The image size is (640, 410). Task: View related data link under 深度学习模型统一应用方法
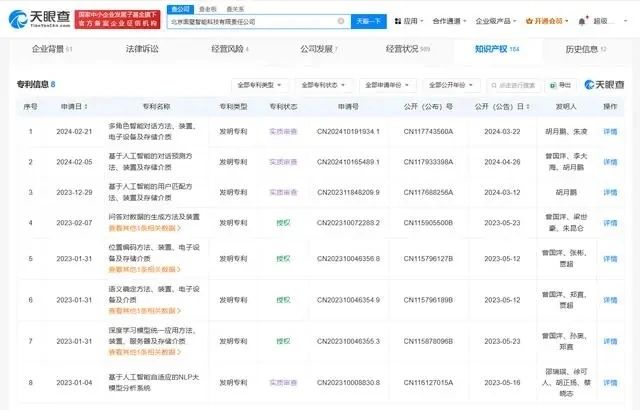[144, 352]
